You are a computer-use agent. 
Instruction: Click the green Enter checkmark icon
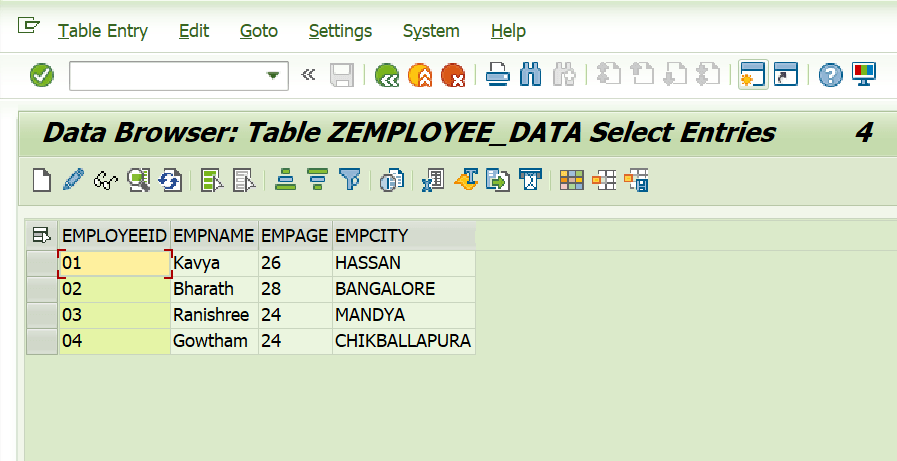tap(42, 75)
